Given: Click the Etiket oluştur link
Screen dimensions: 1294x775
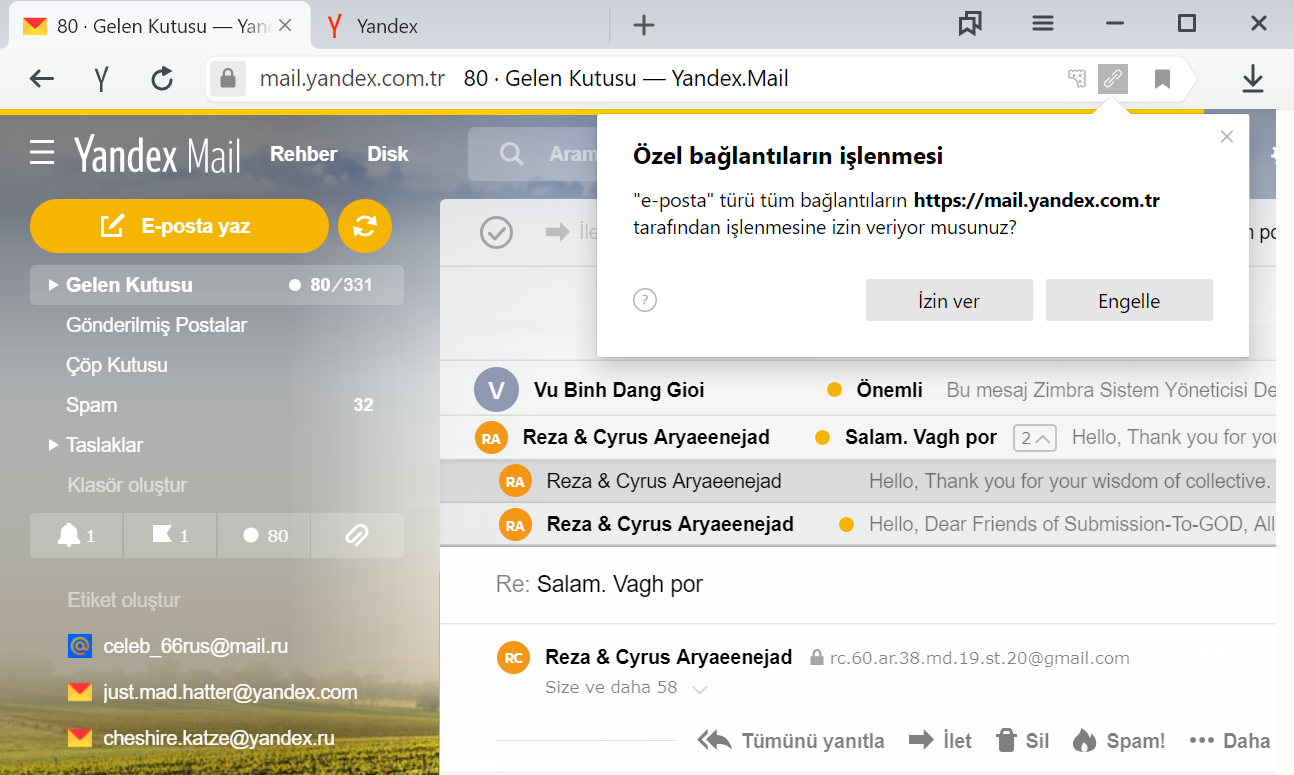Looking at the screenshot, I should (124, 600).
